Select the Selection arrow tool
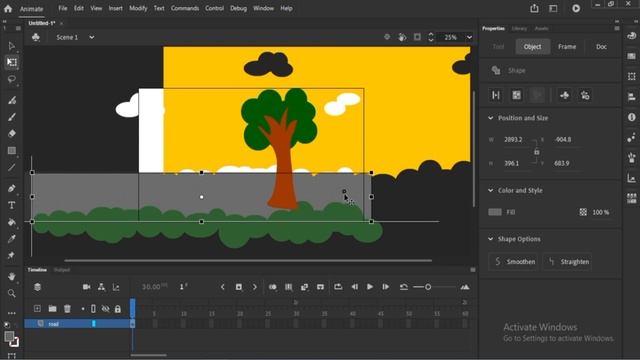Screen dimensions: 640x360 click(11, 46)
